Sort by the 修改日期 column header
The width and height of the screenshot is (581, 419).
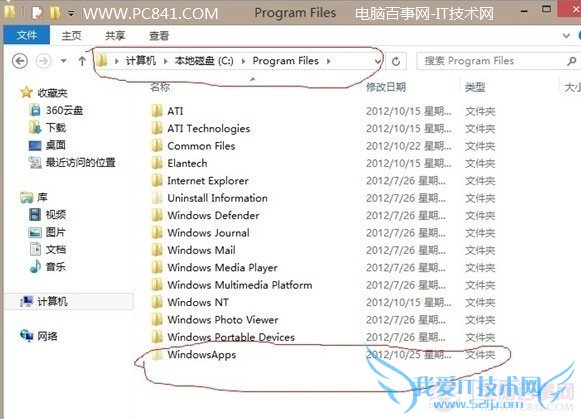pos(386,87)
